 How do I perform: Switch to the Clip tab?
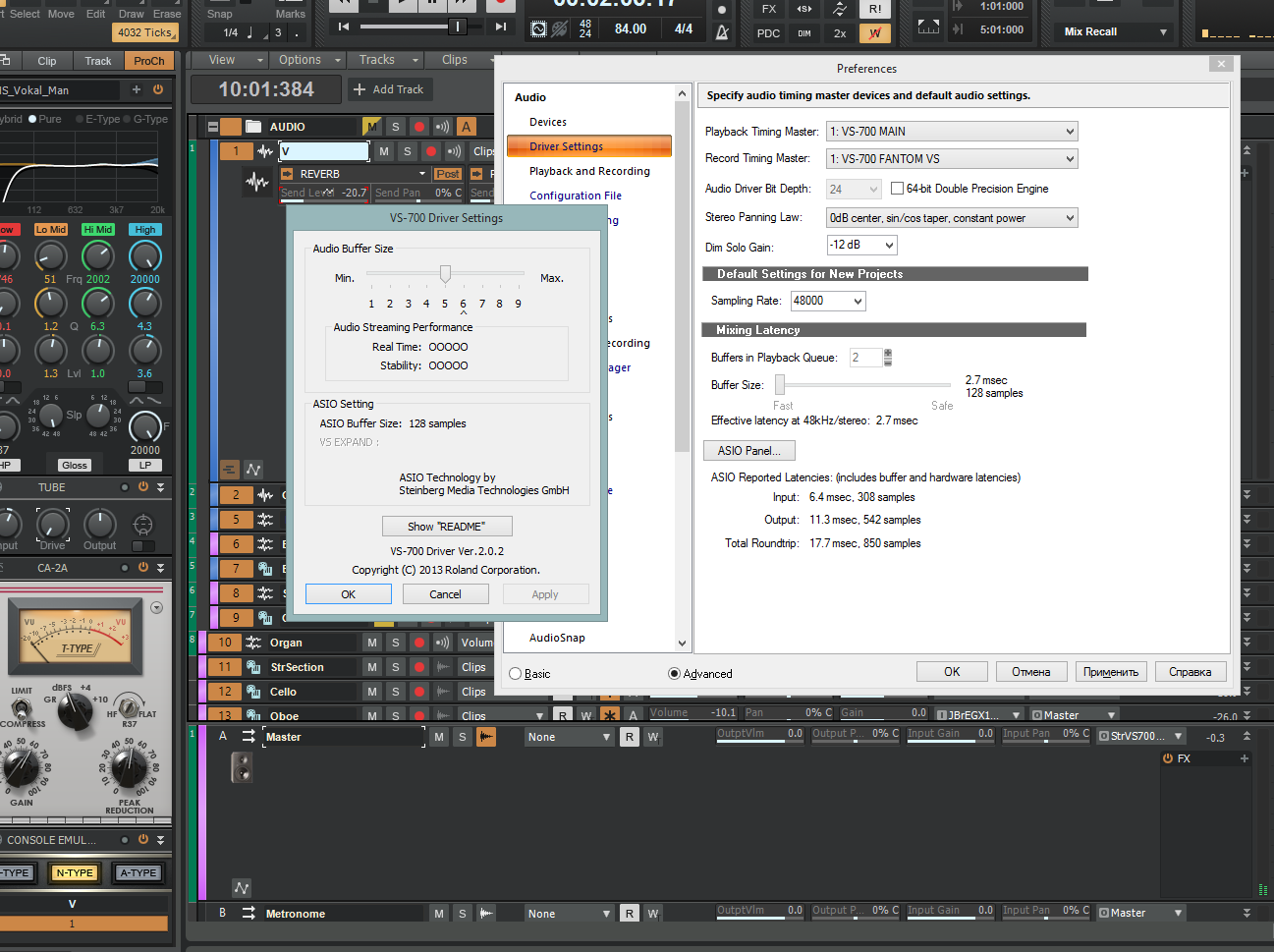[x=47, y=61]
